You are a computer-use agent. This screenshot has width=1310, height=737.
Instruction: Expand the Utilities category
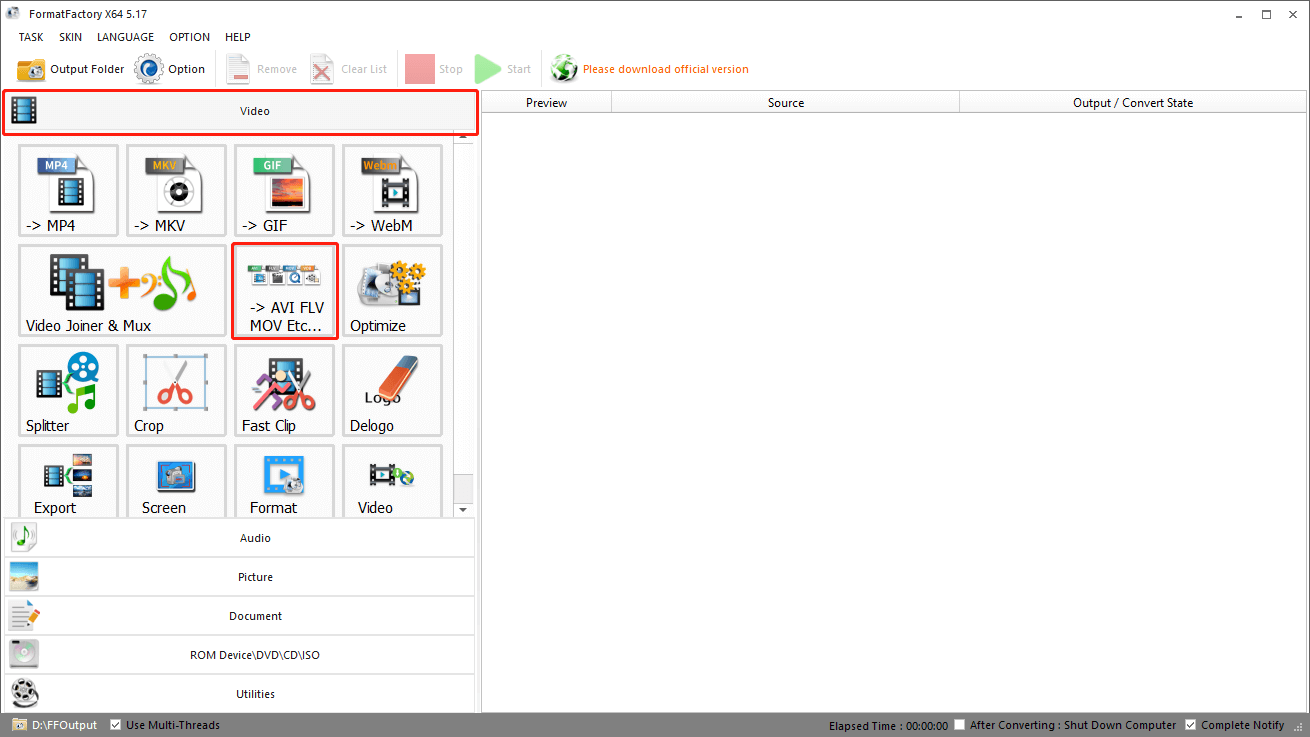(x=240, y=694)
